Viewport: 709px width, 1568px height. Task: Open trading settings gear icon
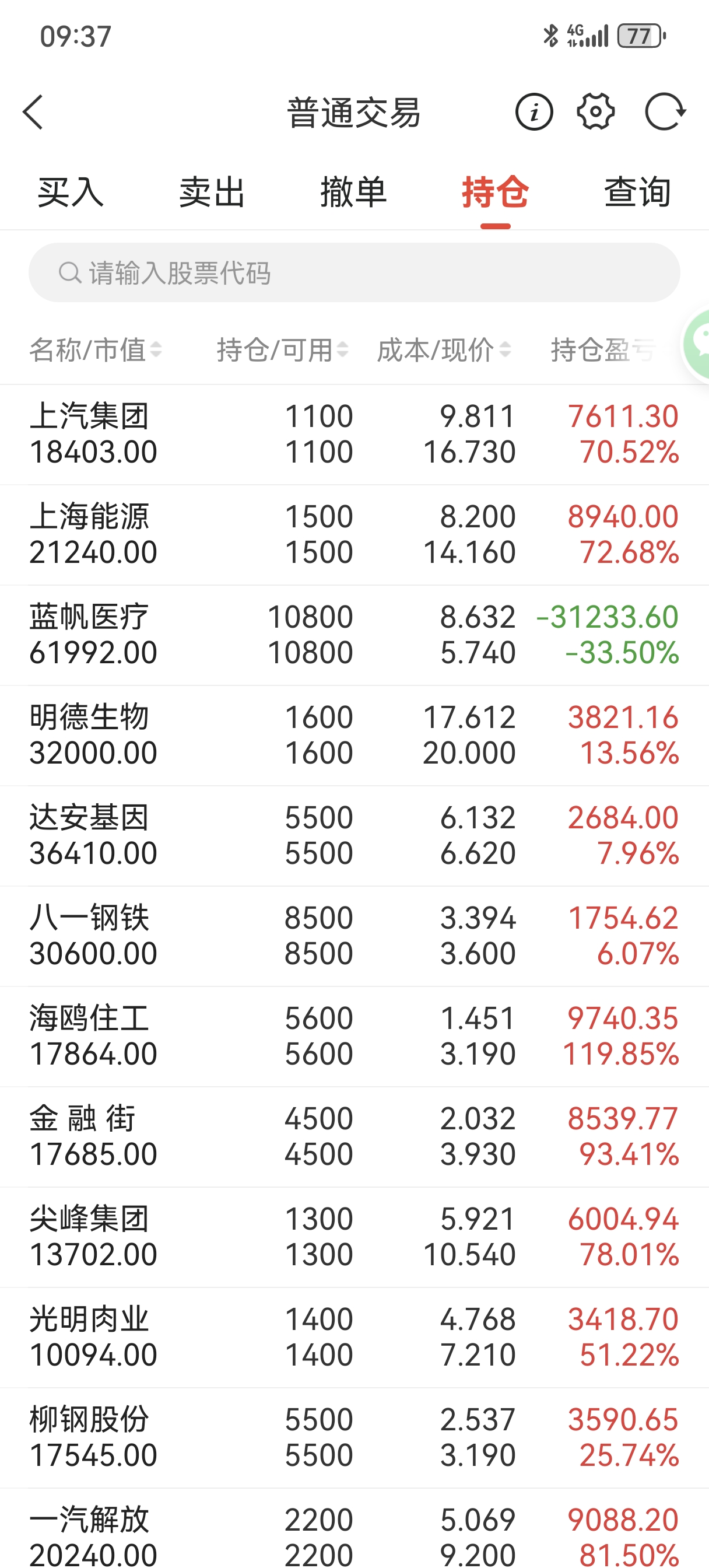pyautogui.click(x=595, y=112)
